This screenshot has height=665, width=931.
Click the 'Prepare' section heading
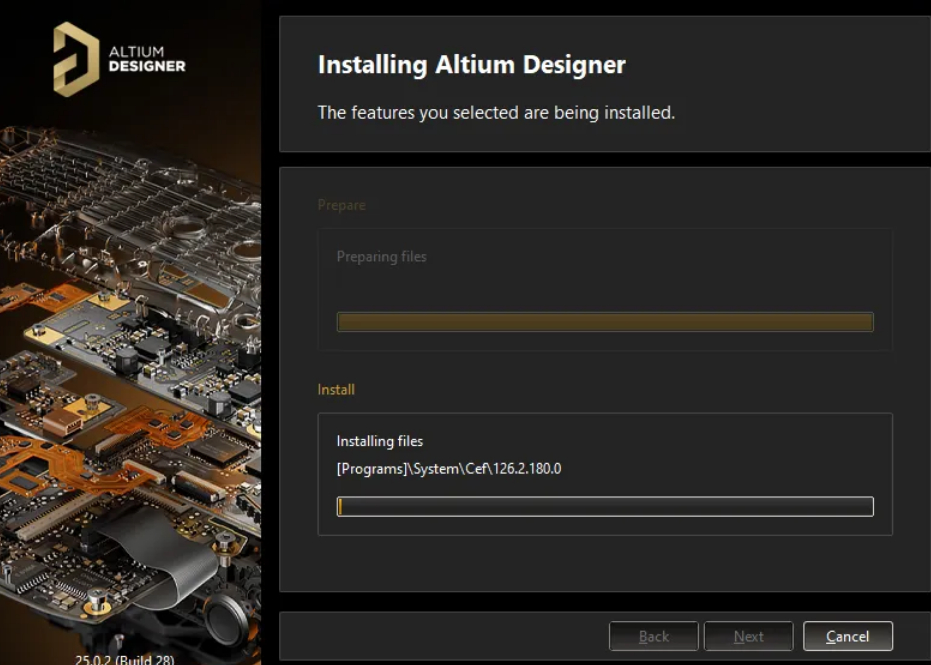[341, 205]
